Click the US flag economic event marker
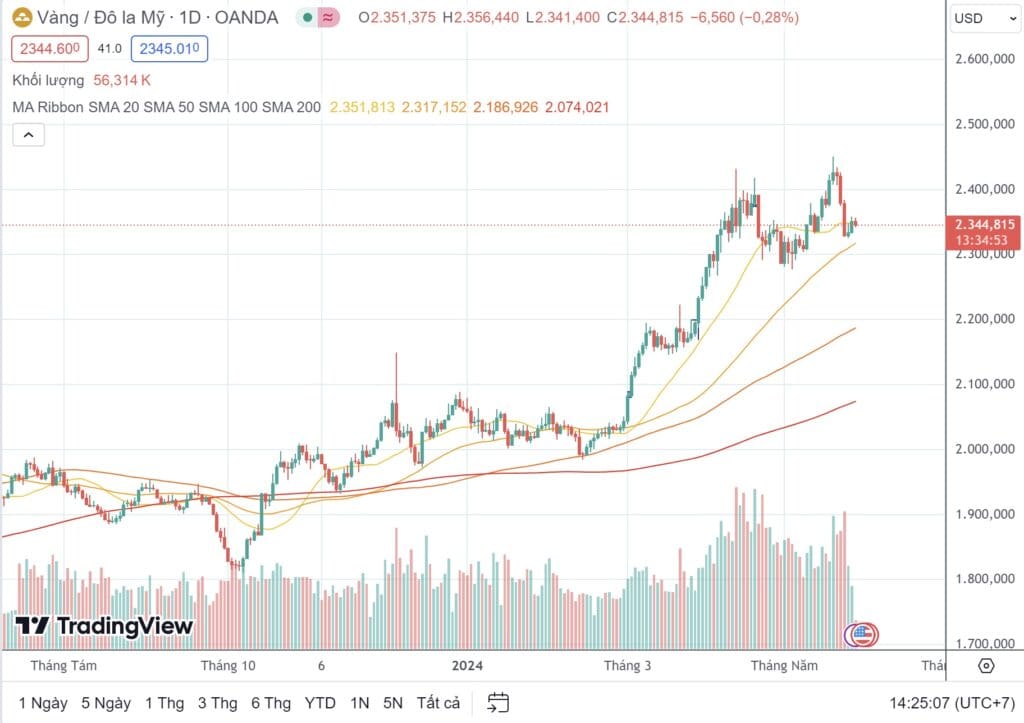 pos(862,634)
